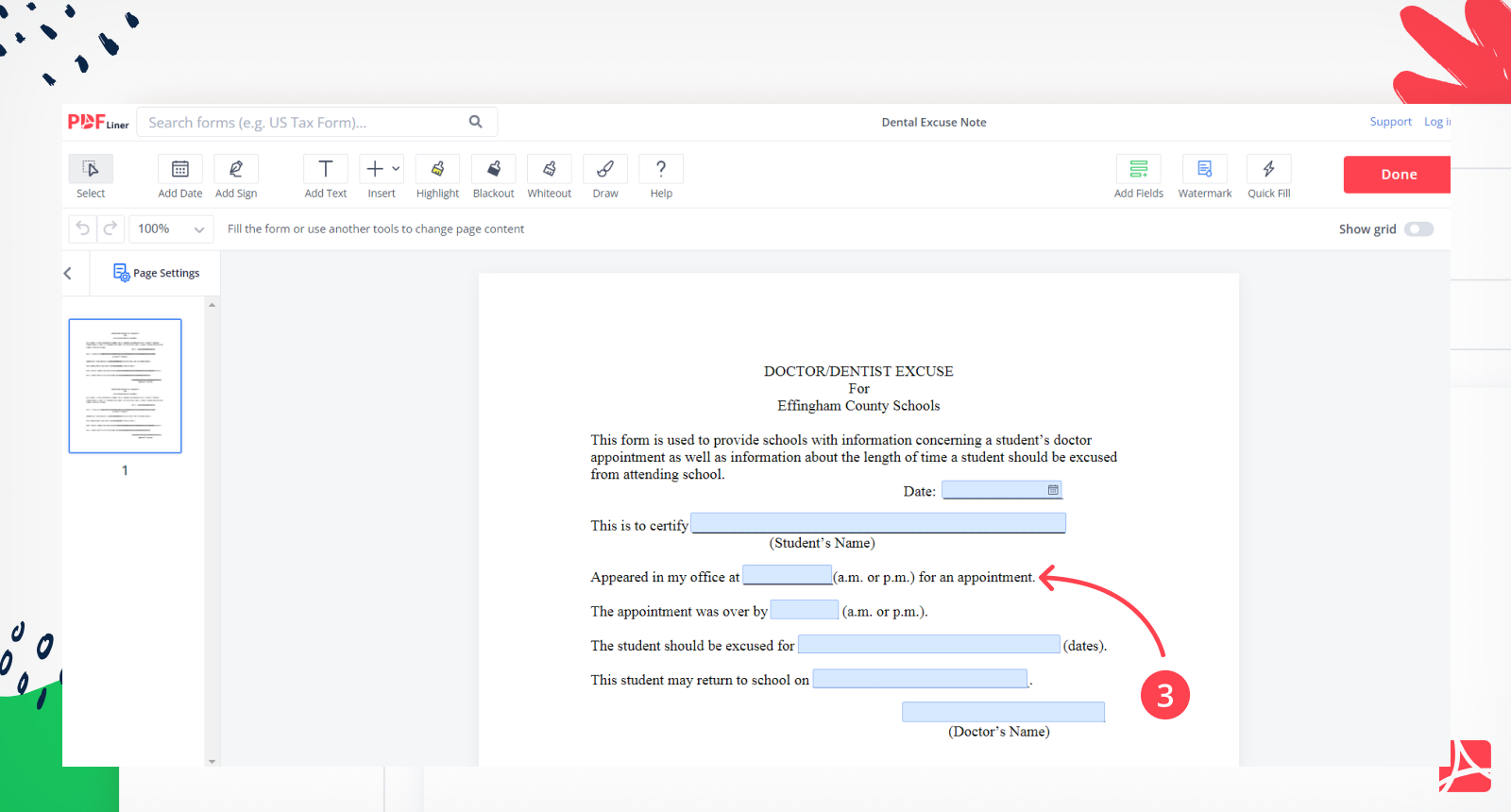Screen dimensions: 1511x812
Task: Open the 100% zoom dropdown
Action: pos(171,228)
